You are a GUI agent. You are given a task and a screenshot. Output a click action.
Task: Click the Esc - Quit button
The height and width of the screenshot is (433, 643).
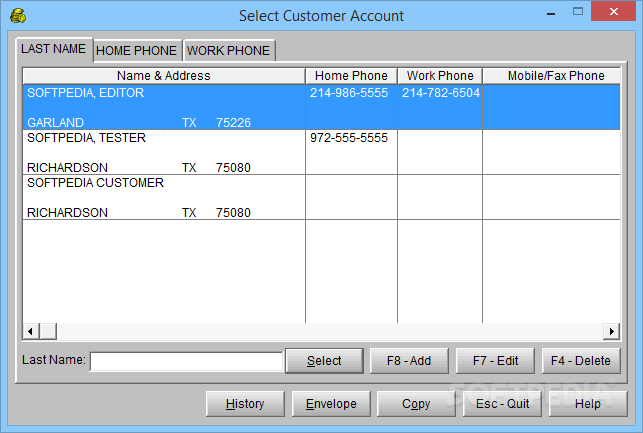tap(502, 404)
